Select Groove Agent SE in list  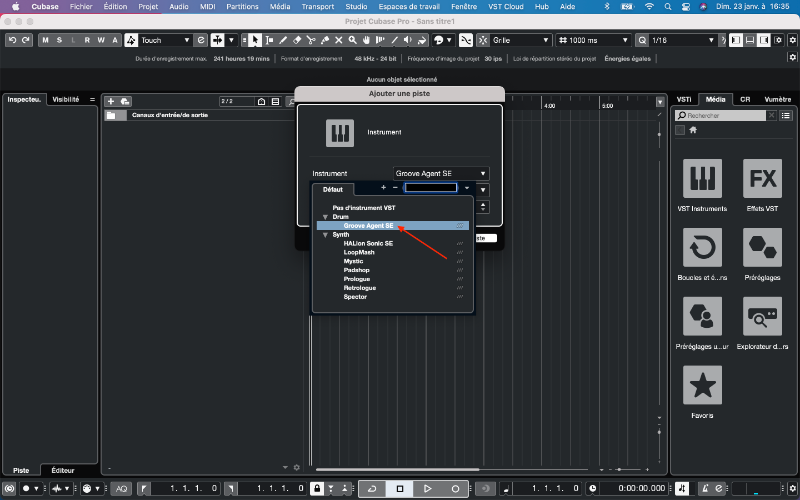tap(393, 226)
